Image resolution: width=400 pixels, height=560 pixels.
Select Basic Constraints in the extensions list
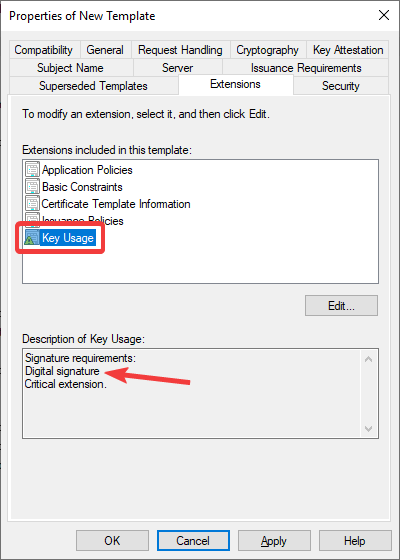tap(82, 187)
